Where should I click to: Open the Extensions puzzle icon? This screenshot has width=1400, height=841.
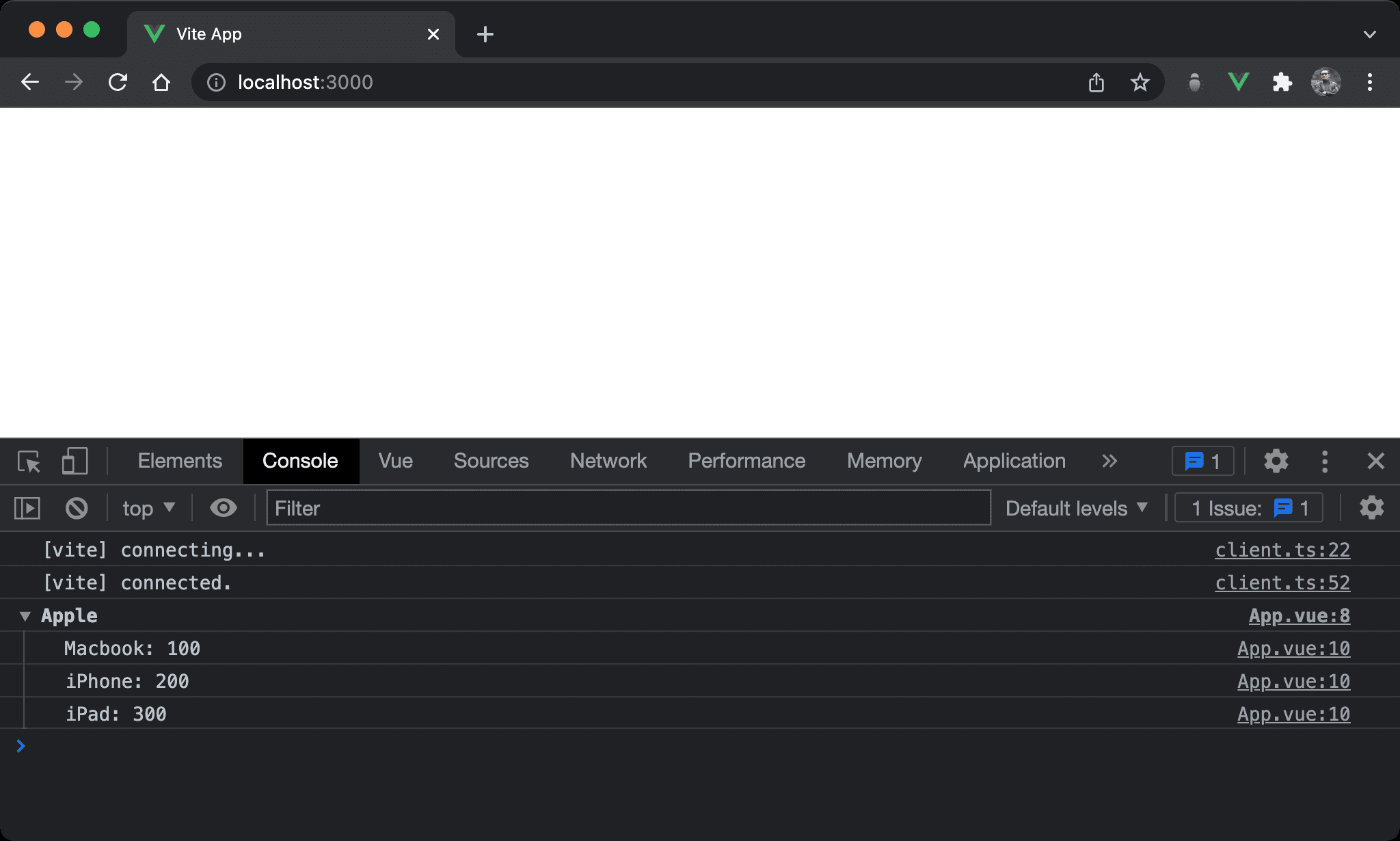click(1282, 83)
